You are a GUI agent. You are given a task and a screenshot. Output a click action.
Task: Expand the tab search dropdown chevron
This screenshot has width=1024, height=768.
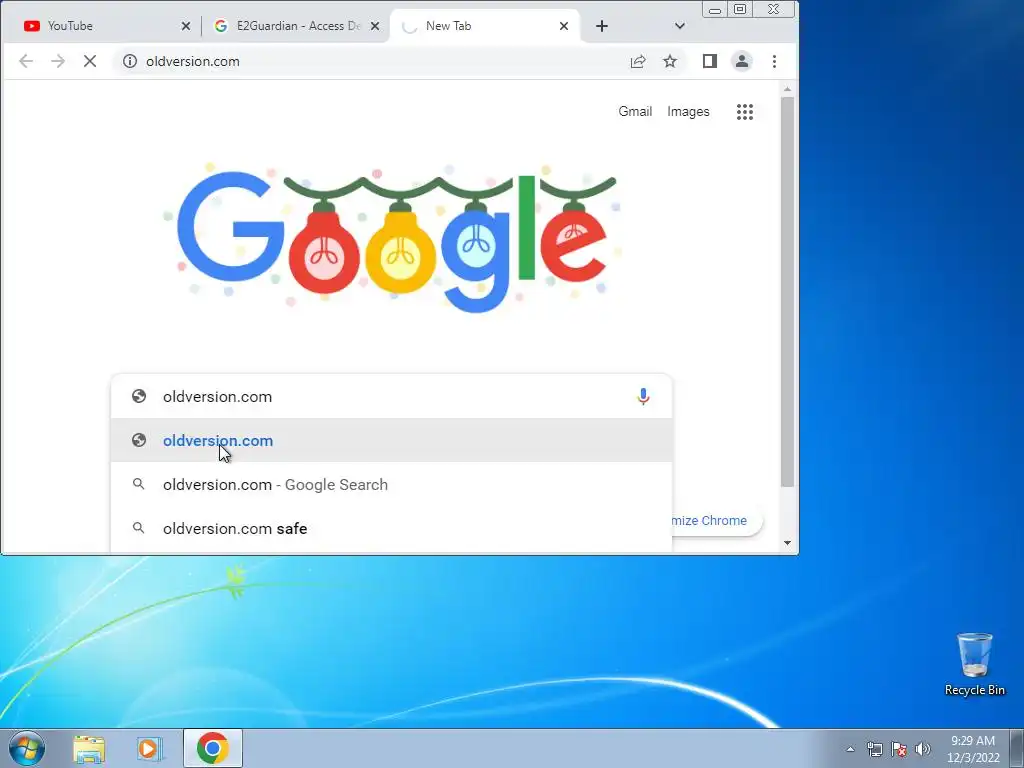(x=679, y=26)
